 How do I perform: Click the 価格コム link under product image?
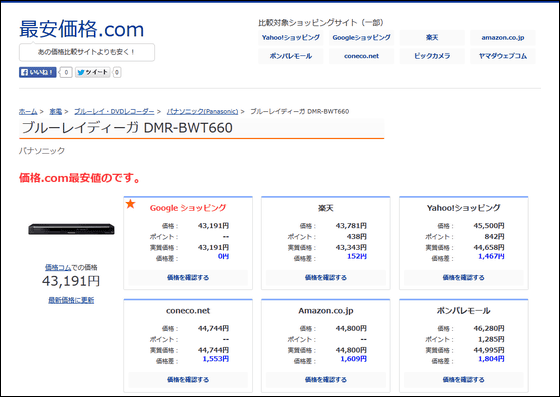[x=58, y=267]
